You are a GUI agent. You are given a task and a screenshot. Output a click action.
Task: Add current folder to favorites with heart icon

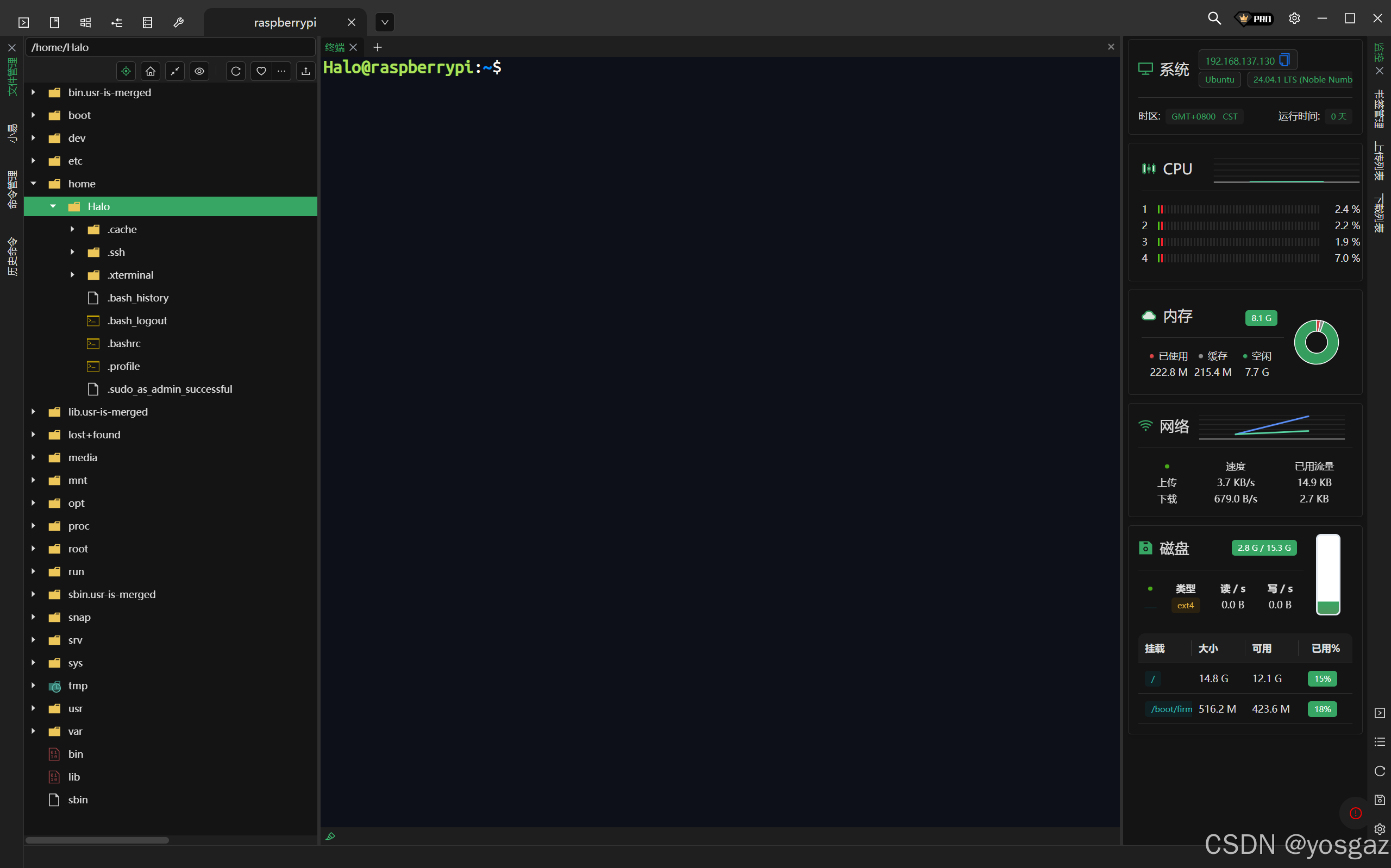click(x=261, y=71)
